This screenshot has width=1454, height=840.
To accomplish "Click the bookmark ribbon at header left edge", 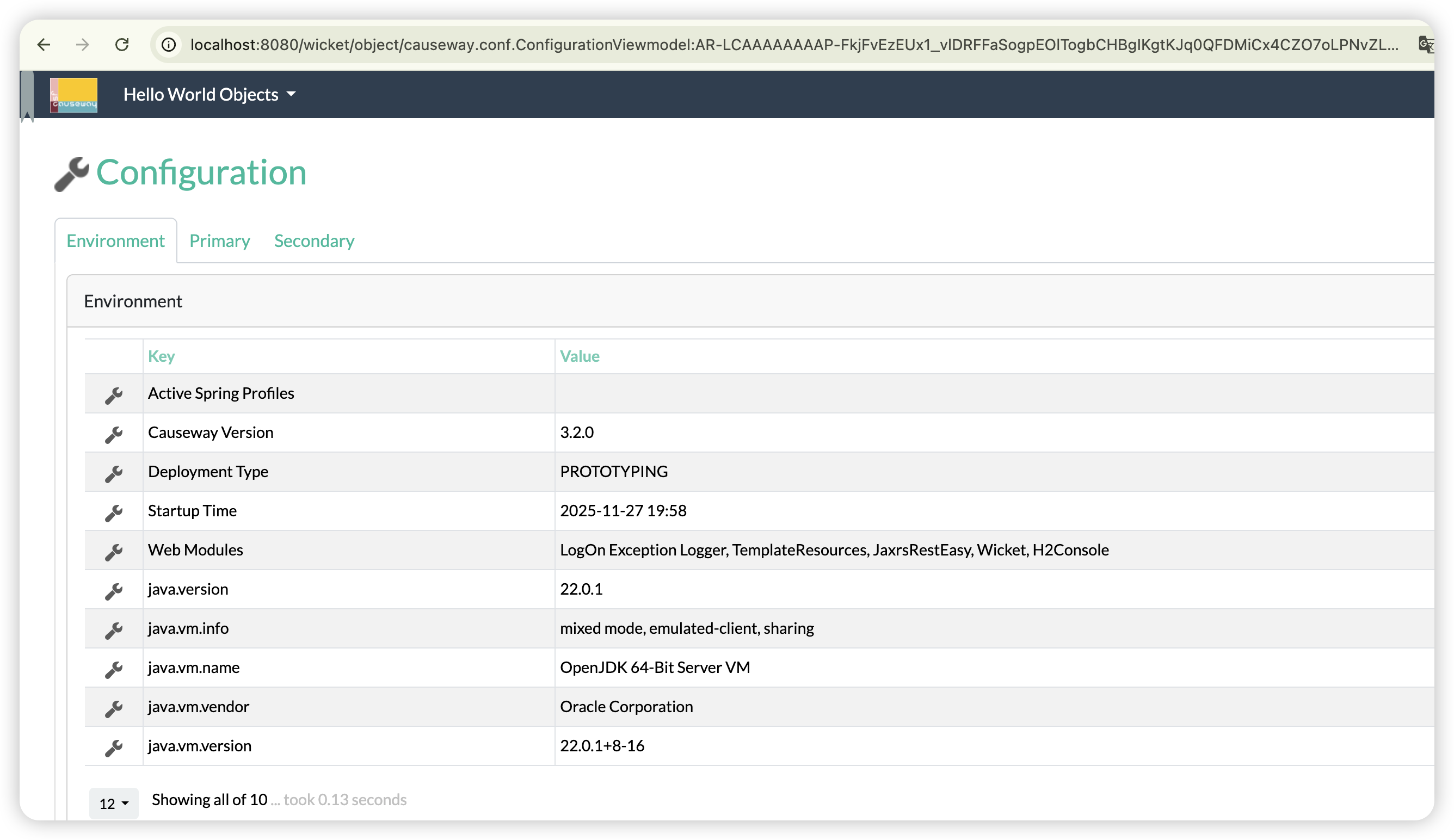I will [27, 96].
